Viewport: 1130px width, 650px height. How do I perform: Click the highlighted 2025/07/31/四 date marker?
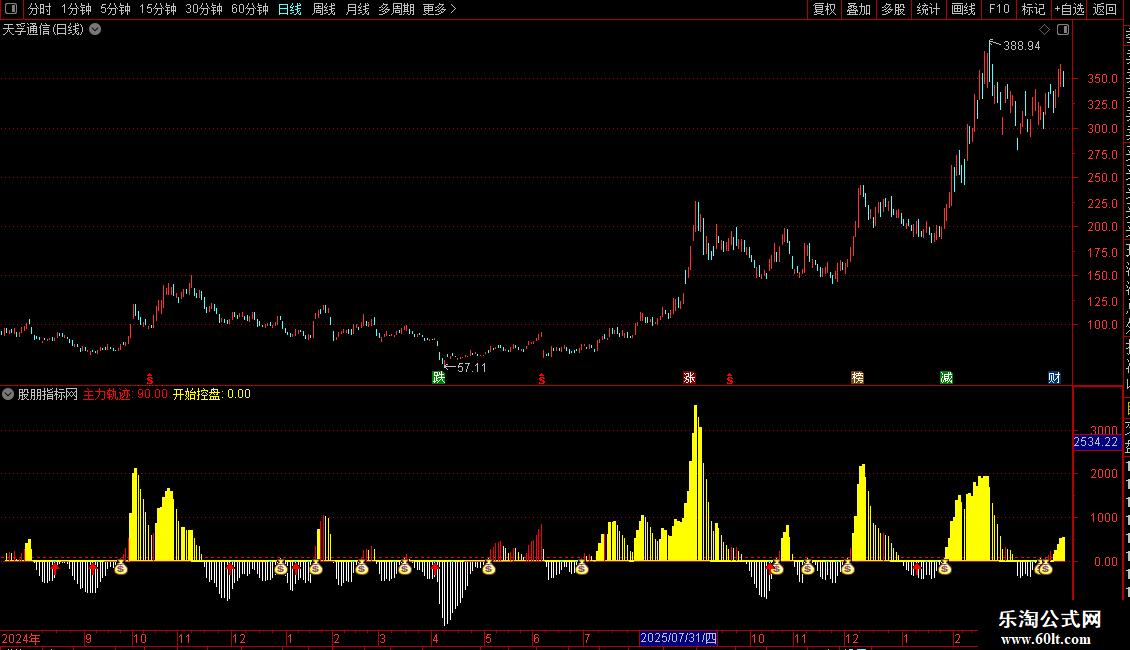(x=678, y=638)
